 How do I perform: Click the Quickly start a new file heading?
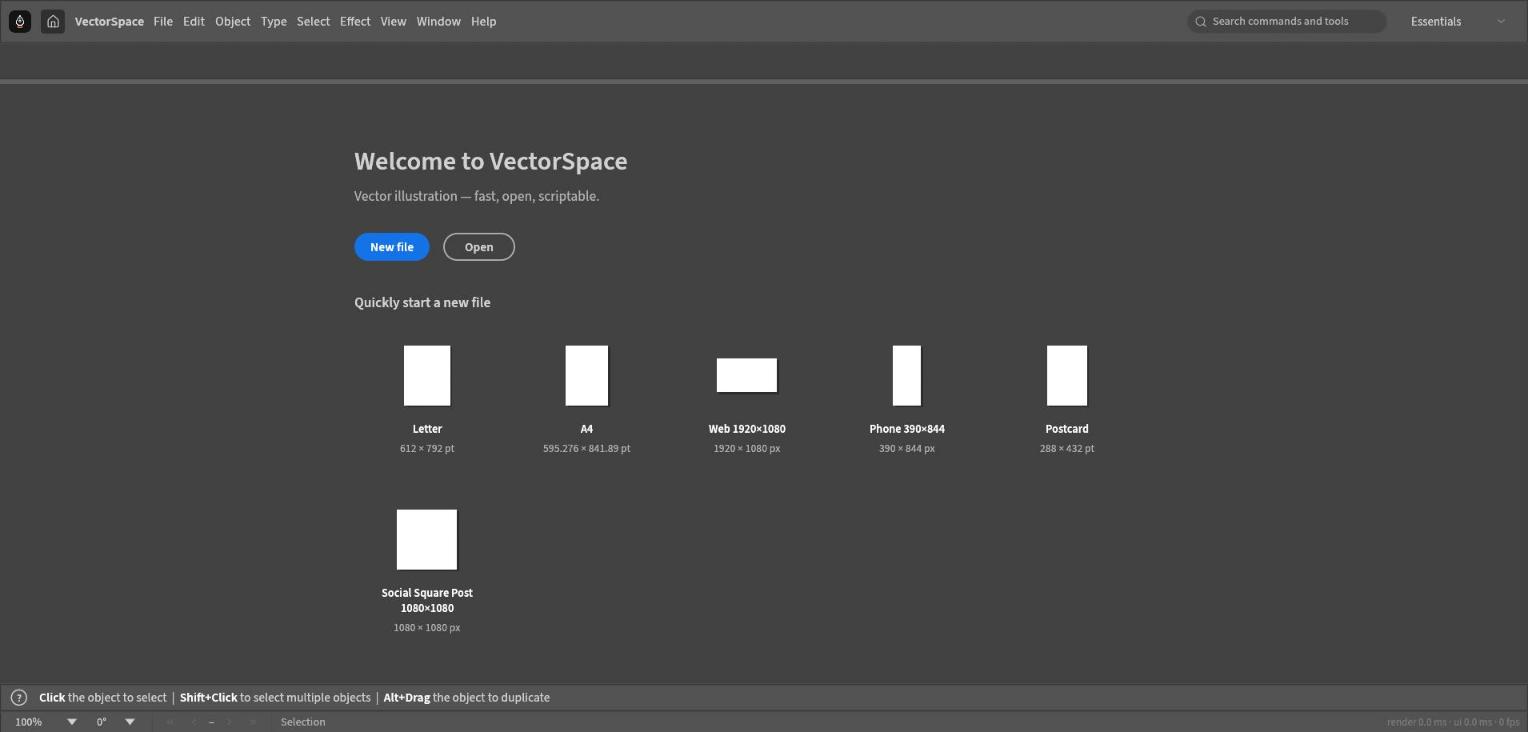click(422, 302)
